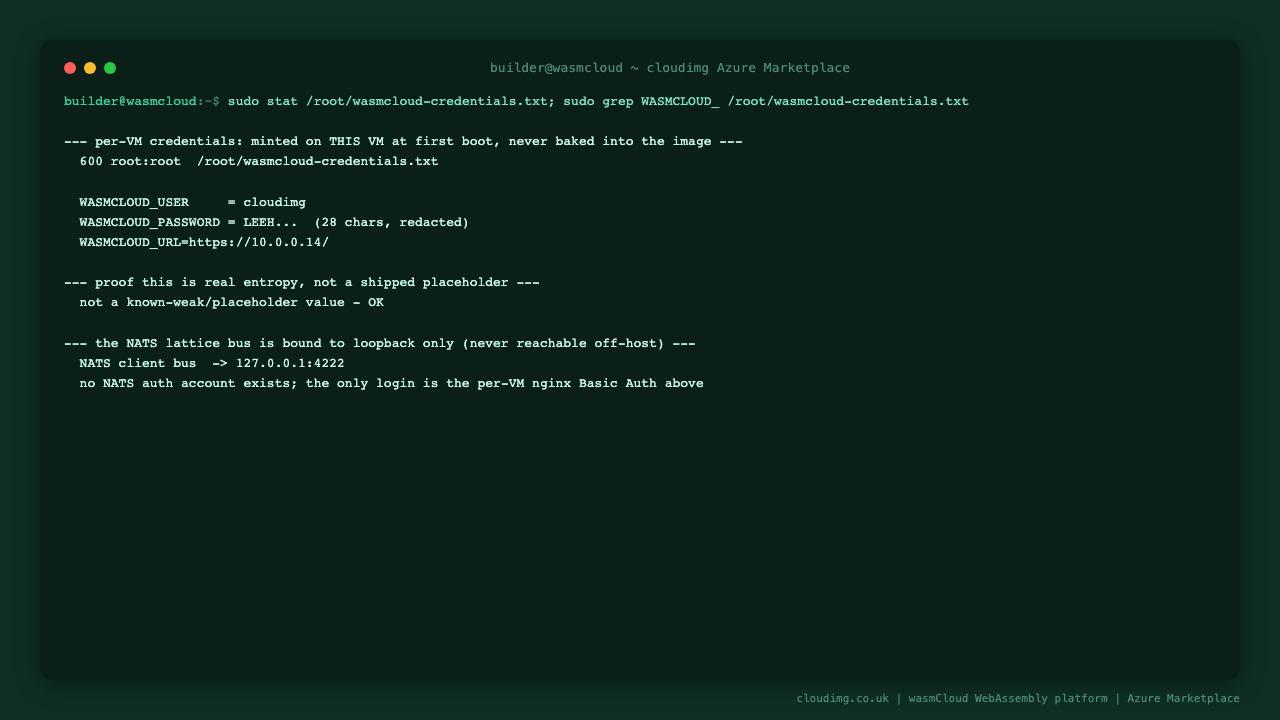Click the 'WASMCLOUD_URL=https://10.0.0.14/' line
1280x720 pixels.
204,242
